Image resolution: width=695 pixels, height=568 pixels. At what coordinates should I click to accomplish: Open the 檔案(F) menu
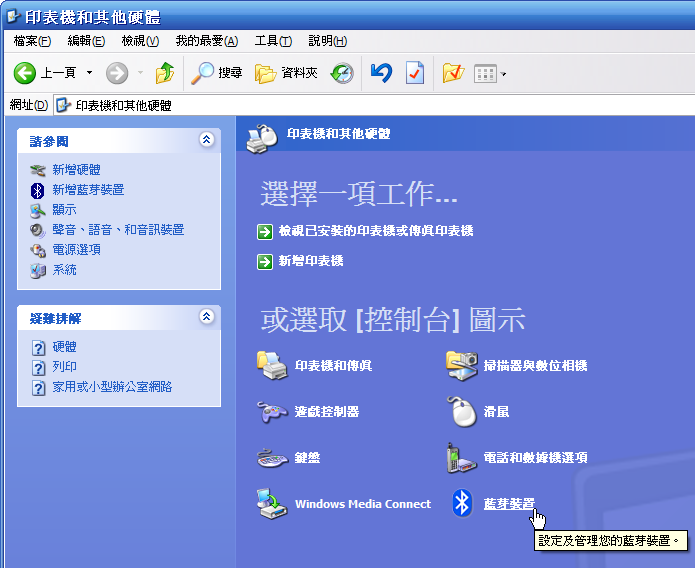32,41
